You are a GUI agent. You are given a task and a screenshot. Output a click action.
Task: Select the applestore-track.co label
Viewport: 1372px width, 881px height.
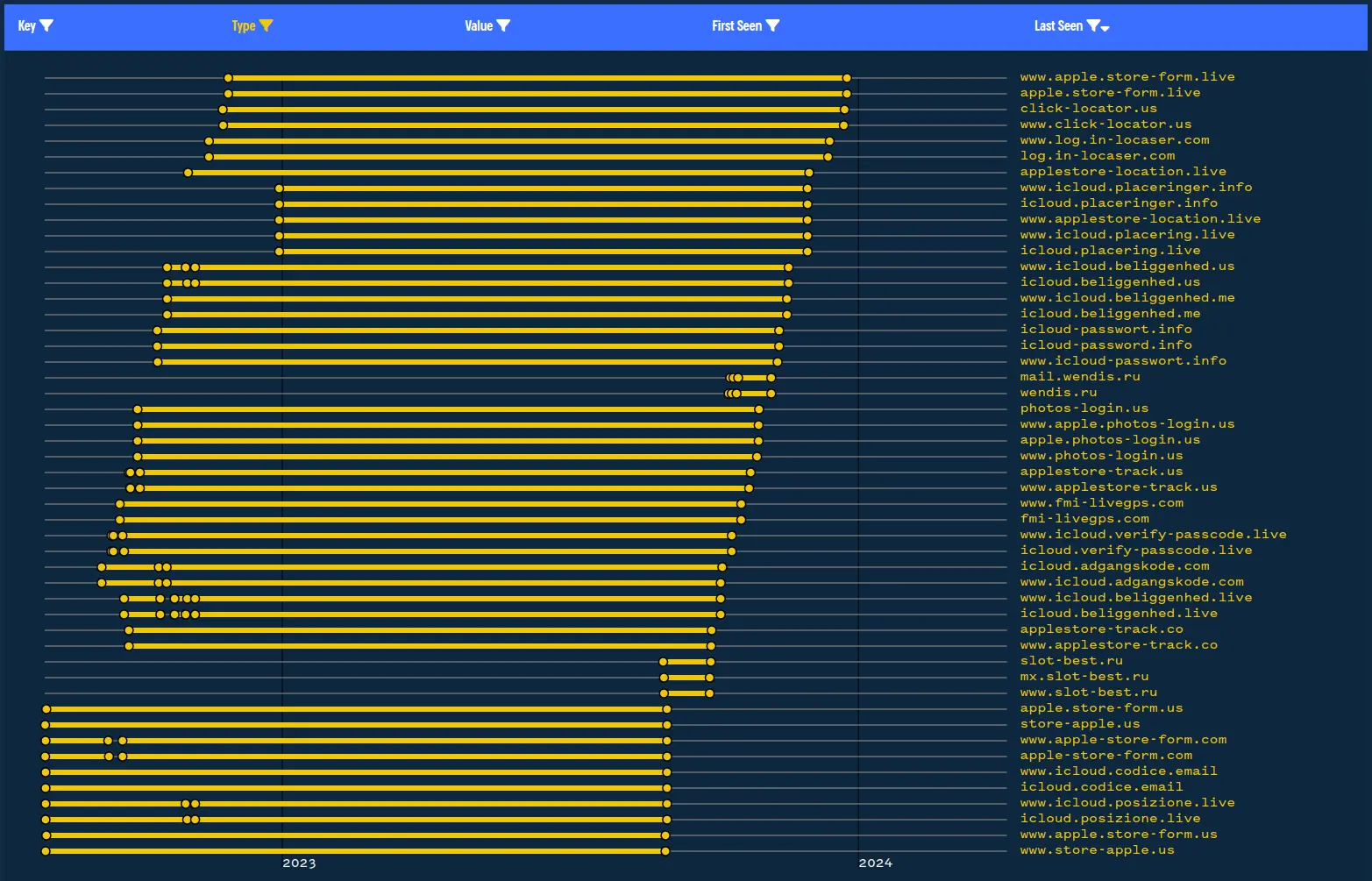click(x=1102, y=629)
